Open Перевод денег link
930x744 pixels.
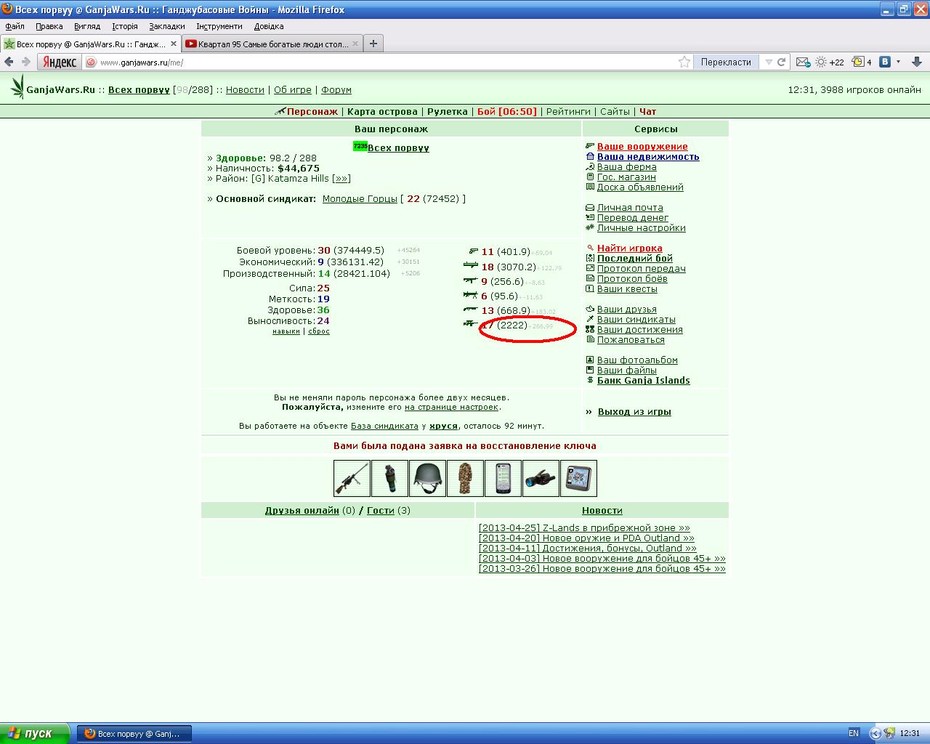632,218
